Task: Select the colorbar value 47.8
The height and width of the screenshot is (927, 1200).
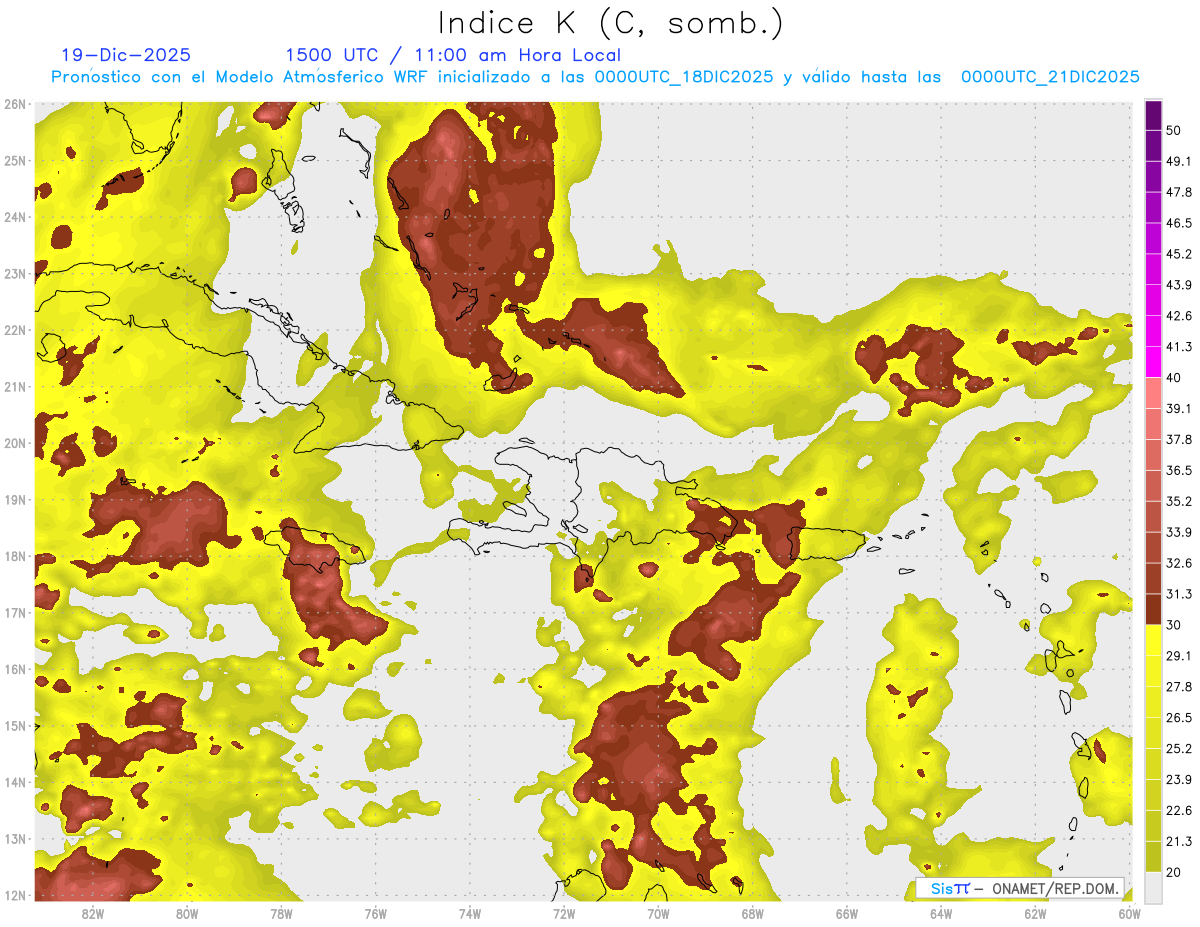Action: click(x=1178, y=192)
